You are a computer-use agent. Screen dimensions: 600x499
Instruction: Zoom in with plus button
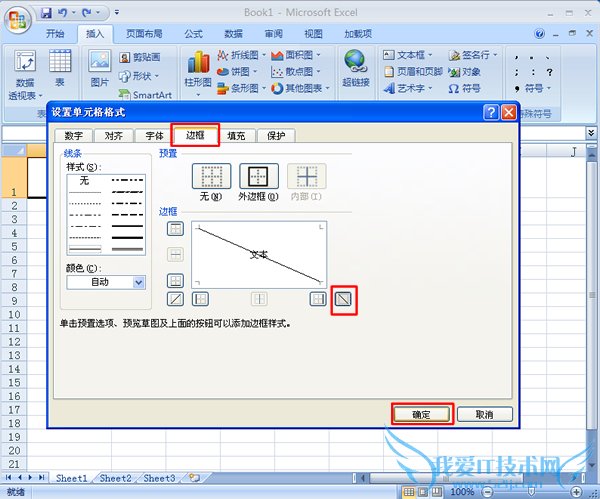pyautogui.click(x=576, y=492)
